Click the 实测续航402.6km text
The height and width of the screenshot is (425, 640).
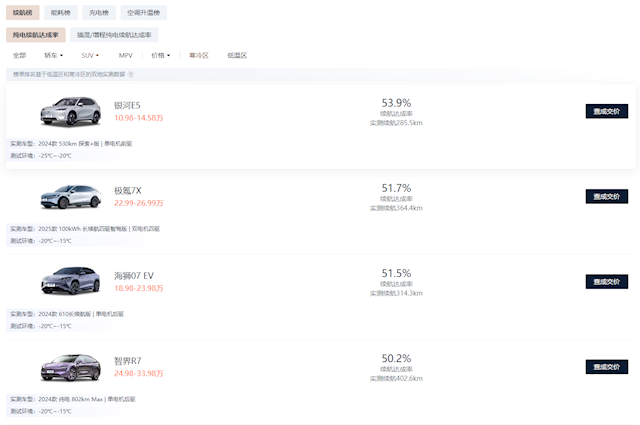(396, 378)
